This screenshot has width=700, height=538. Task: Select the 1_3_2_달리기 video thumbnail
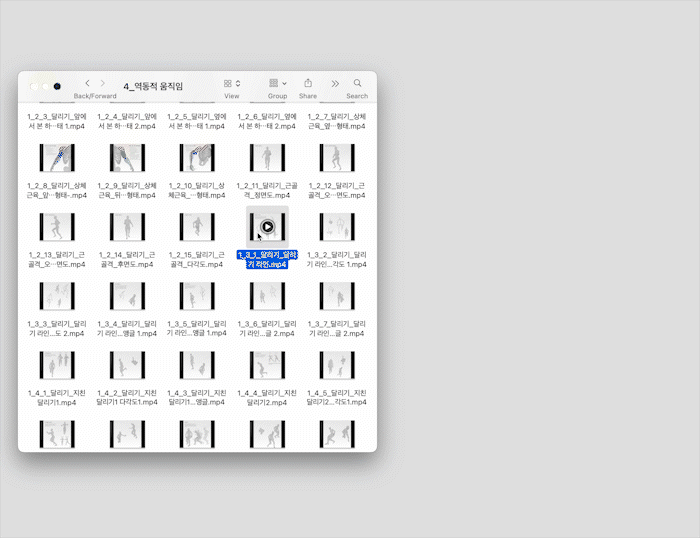337,226
